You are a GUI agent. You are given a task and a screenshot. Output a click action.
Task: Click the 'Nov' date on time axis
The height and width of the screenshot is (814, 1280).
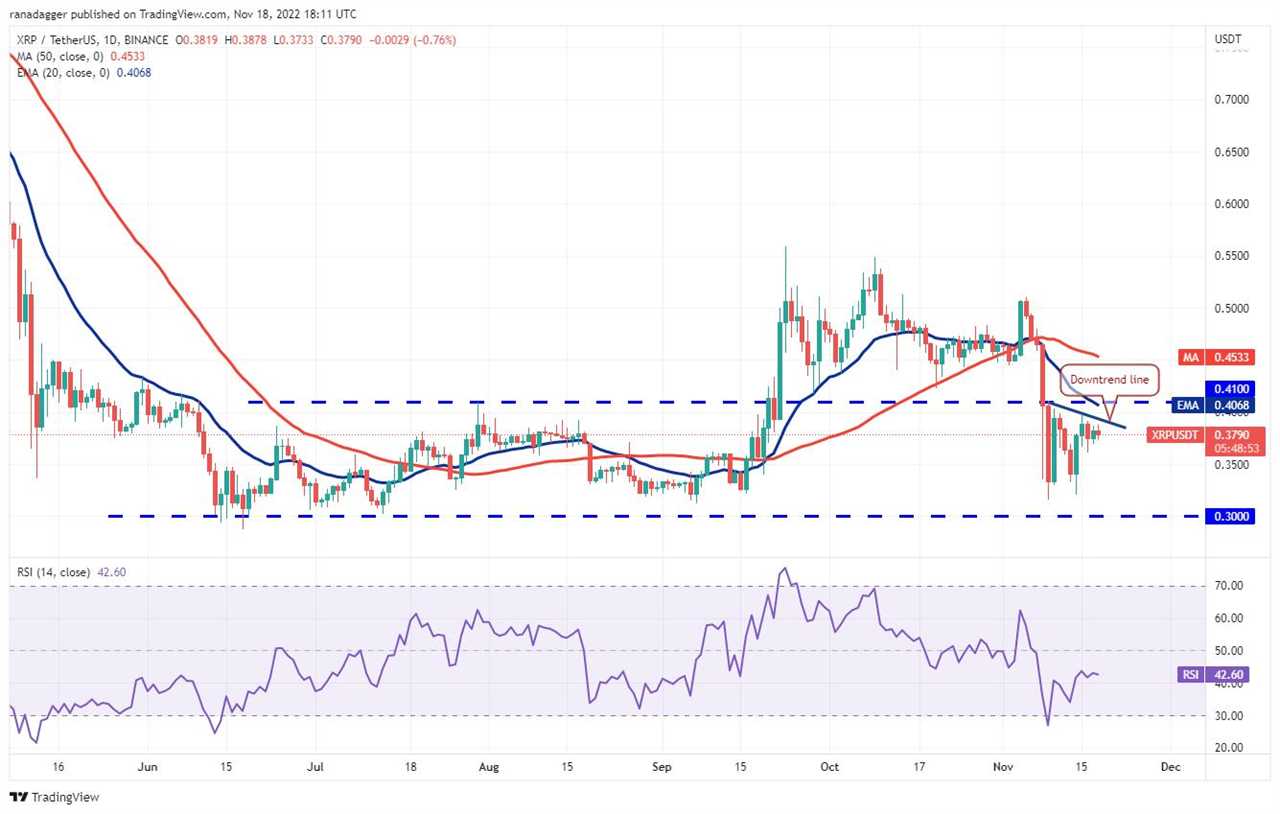point(1004,767)
